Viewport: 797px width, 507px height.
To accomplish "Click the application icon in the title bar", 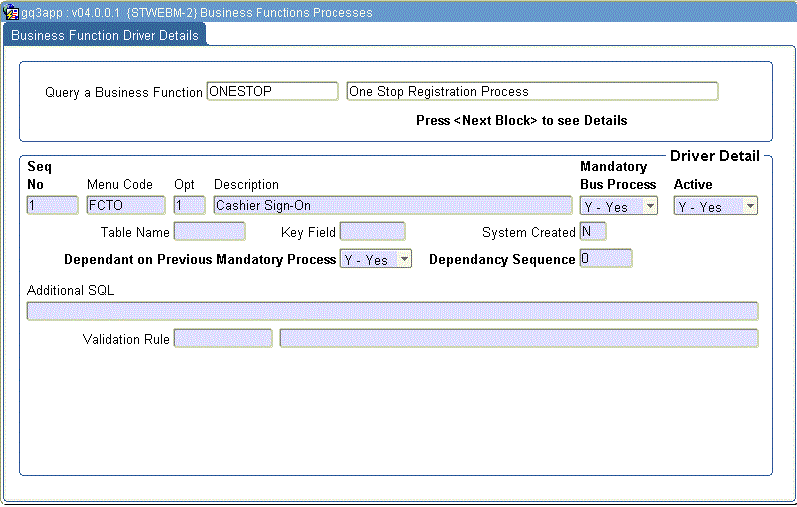I will point(10,12).
